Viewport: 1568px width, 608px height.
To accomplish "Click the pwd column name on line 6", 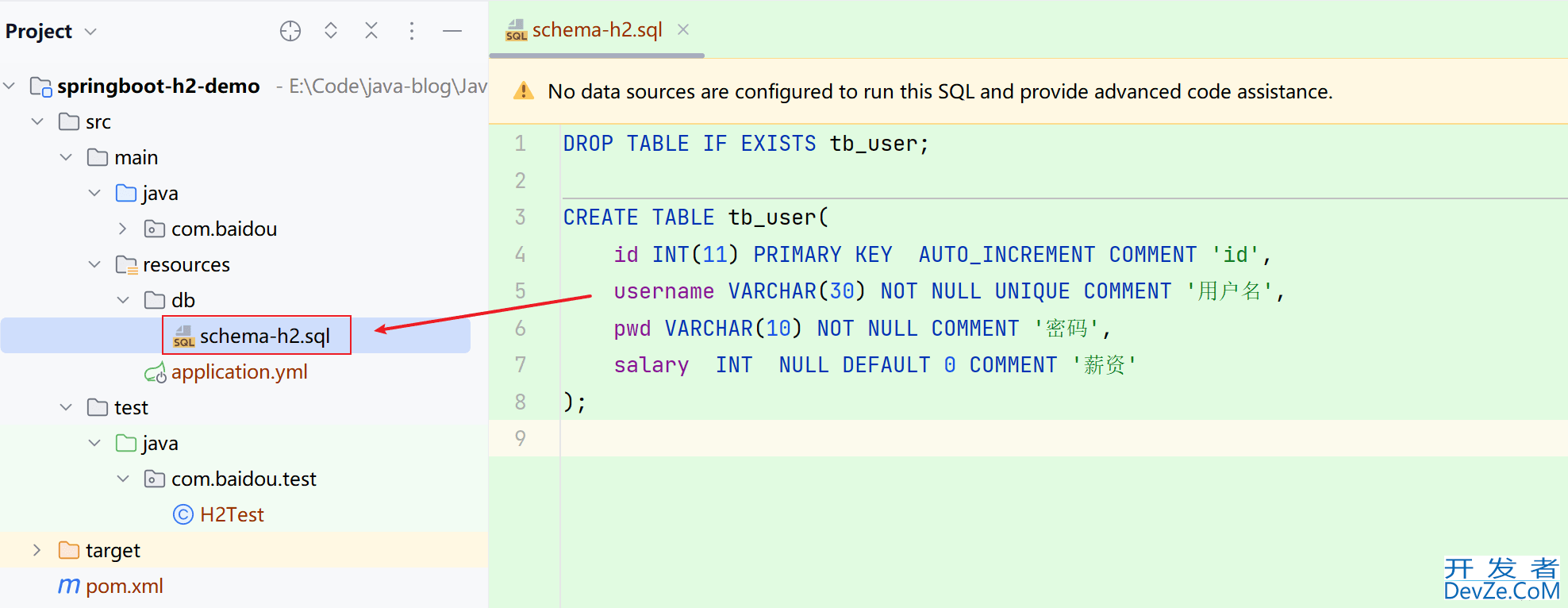I will [x=632, y=329].
